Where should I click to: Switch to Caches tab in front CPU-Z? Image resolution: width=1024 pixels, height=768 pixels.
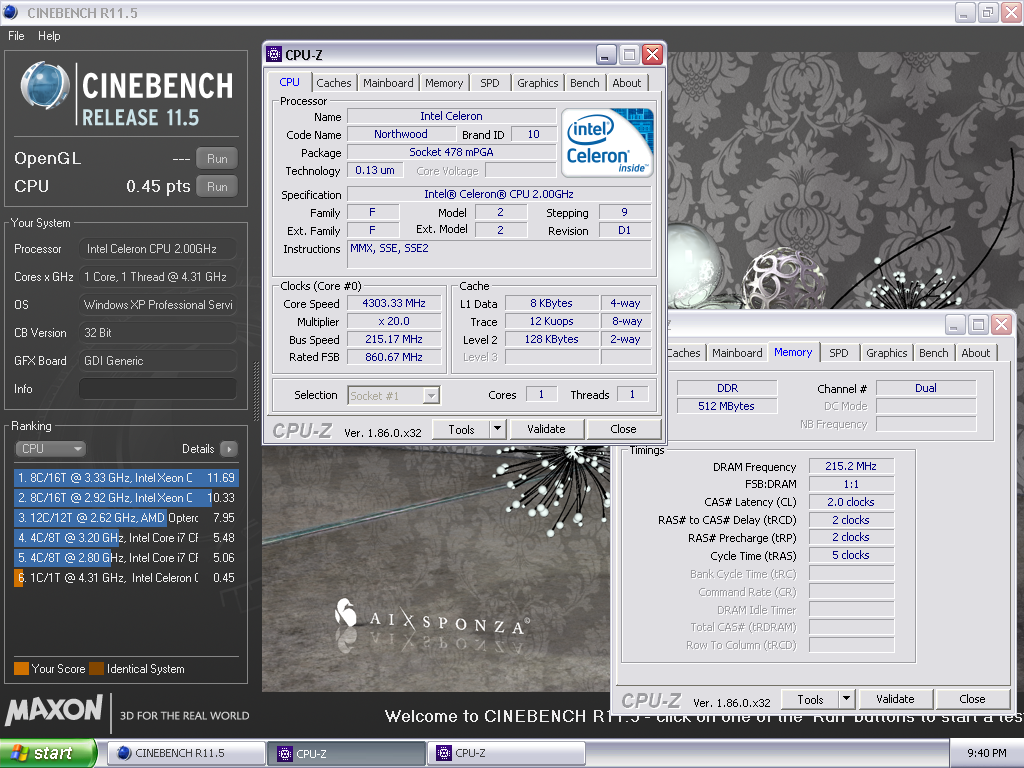pyautogui.click(x=334, y=83)
